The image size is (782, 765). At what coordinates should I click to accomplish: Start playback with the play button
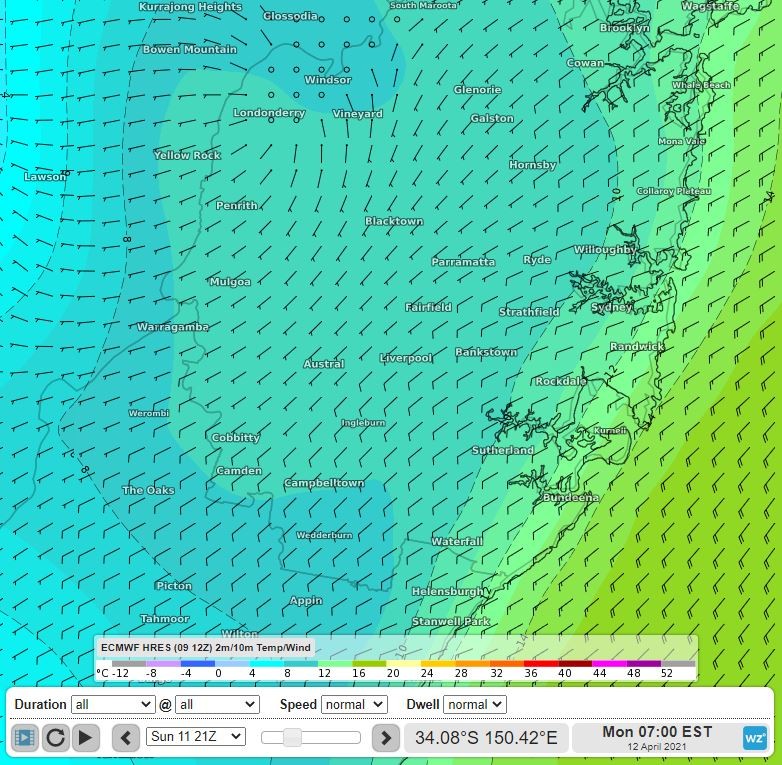click(86, 738)
